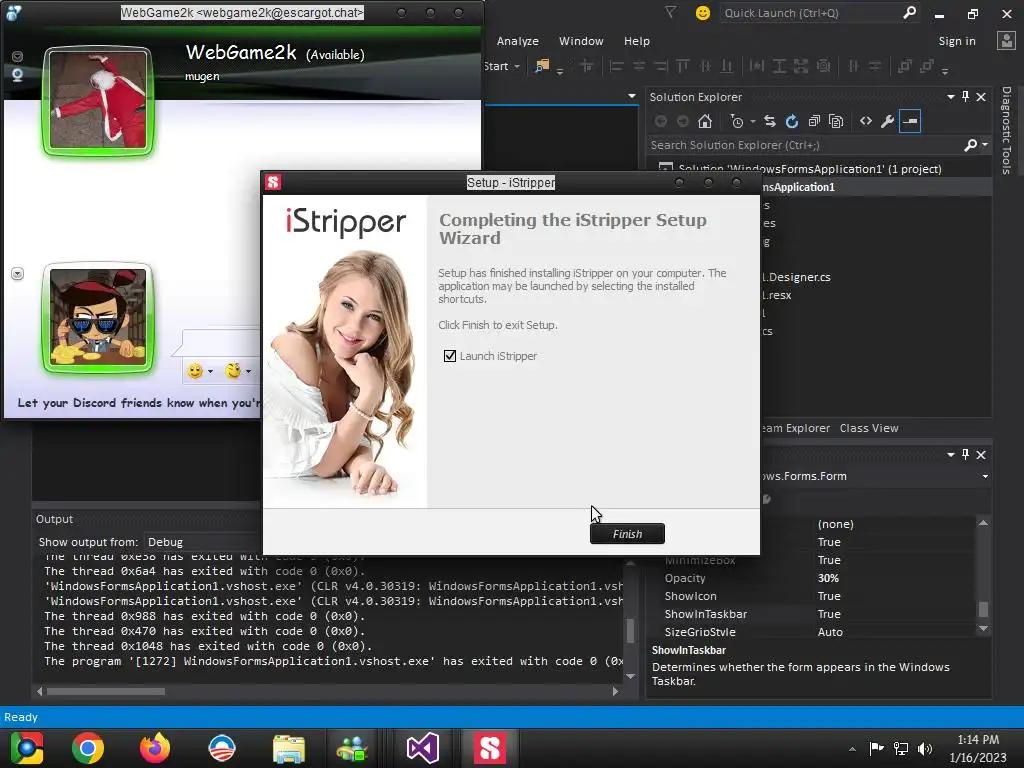Open Properties object selector dropdown
The height and width of the screenshot is (768, 1024).
[985, 476]
